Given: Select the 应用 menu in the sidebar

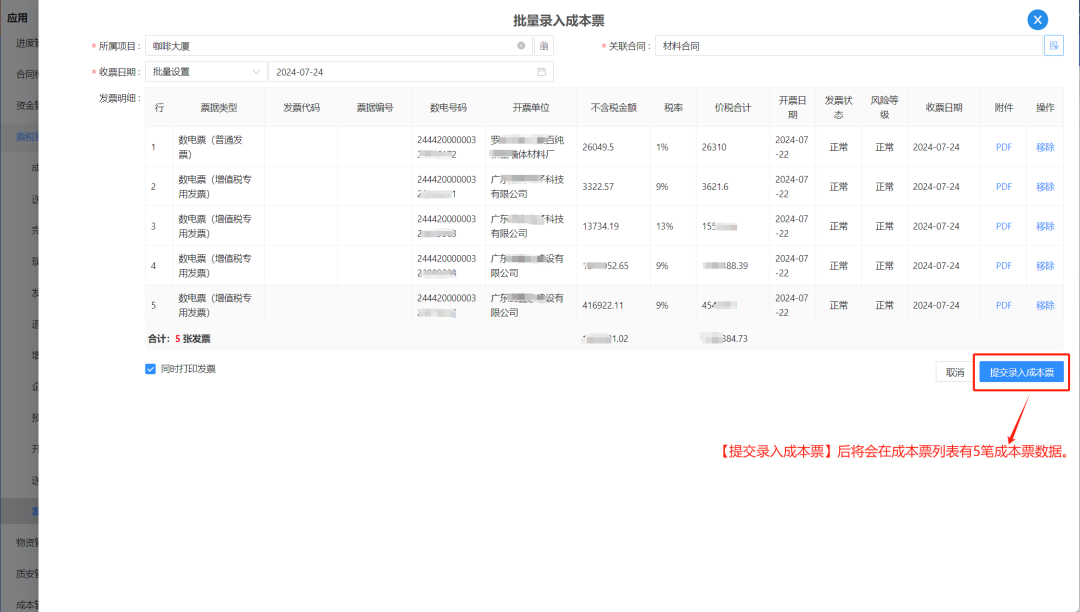Looking at the screenshot, I should tap(17, 18).
